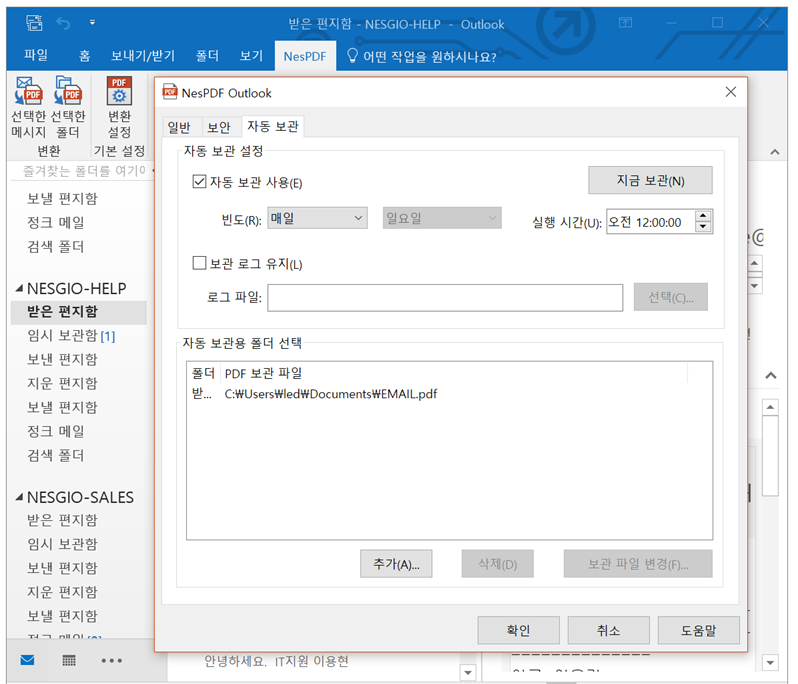
Task: Click the 추가 button to add folder
Action: coord(395,563)
